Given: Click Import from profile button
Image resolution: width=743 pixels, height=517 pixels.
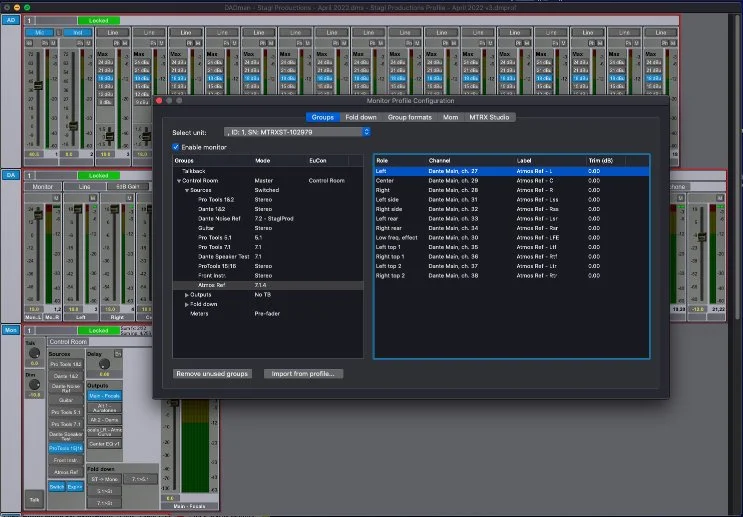Looking at the screenshot, I should pos(304,373).
